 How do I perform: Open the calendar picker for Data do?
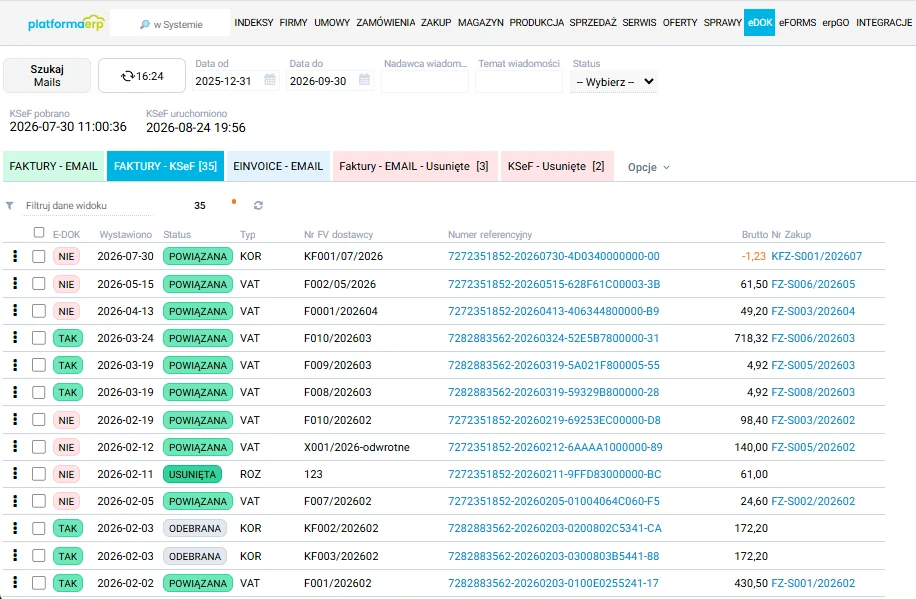point(365,79)
